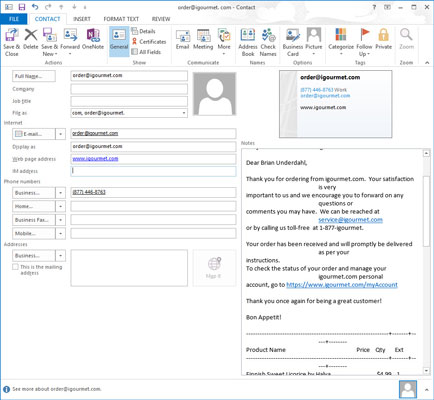Click the Save icon in quick access toolbar
Image resolution: width=434 pixels, height=400 pixels.
[22, 7]
